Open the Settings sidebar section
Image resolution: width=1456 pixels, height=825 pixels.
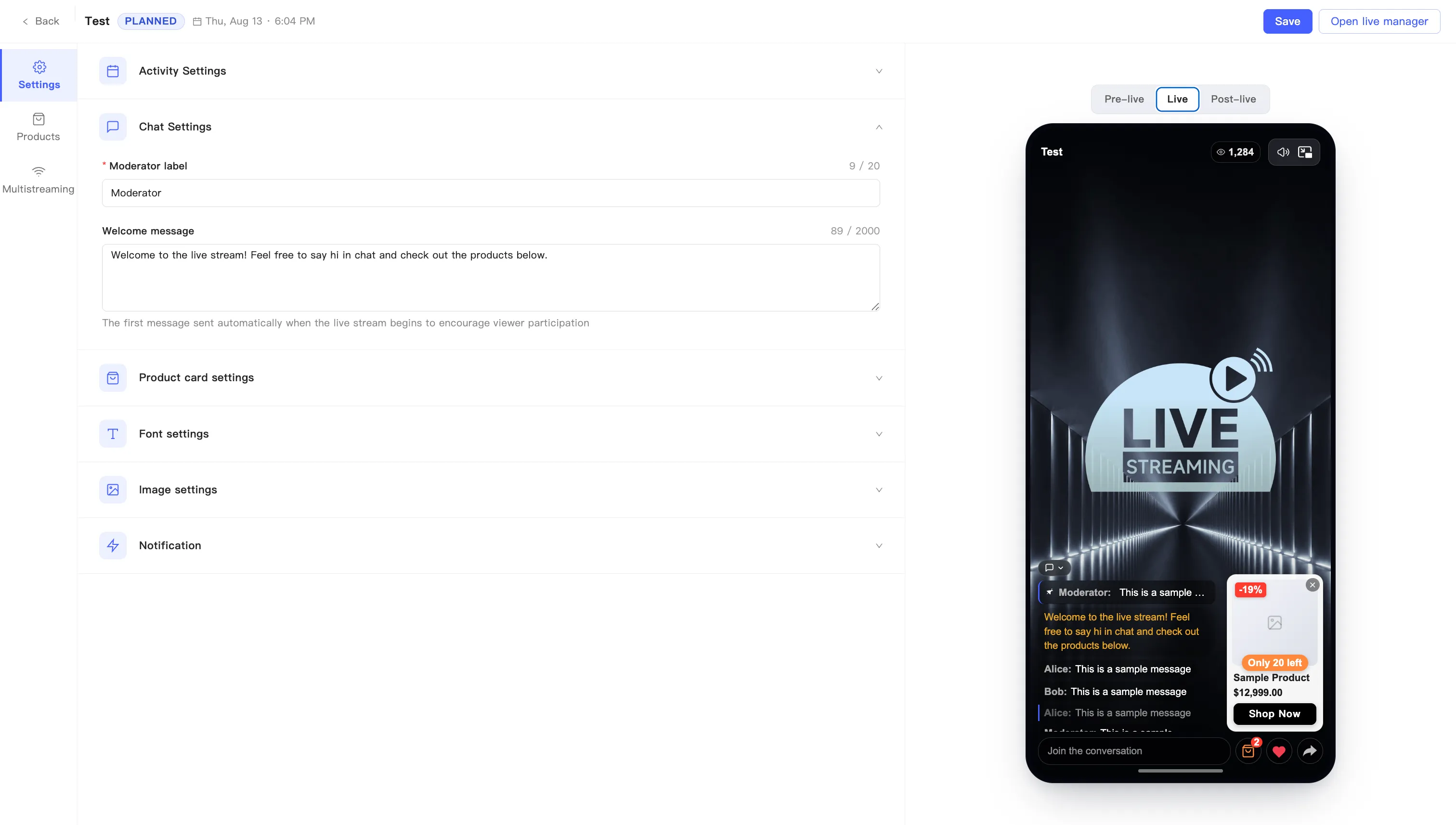pyautogui.click(x=39, y=76)
